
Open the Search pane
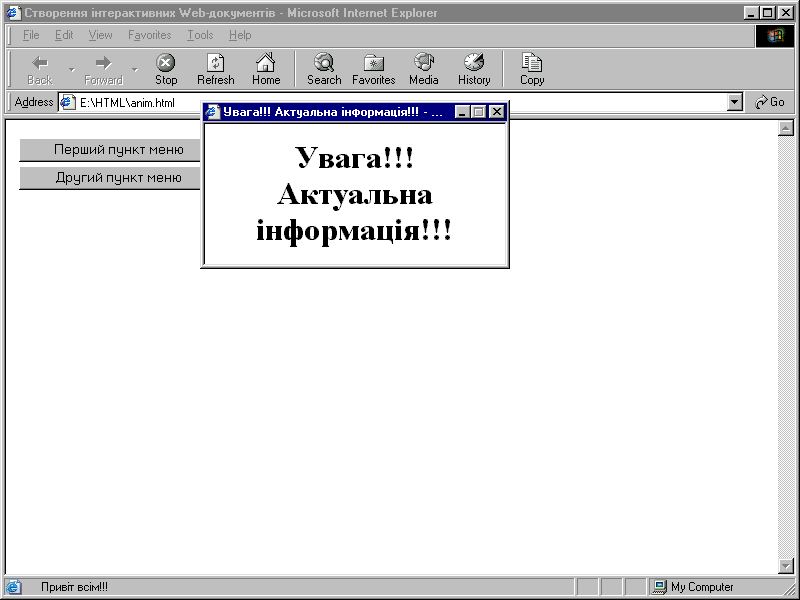[x=324, y=70]
